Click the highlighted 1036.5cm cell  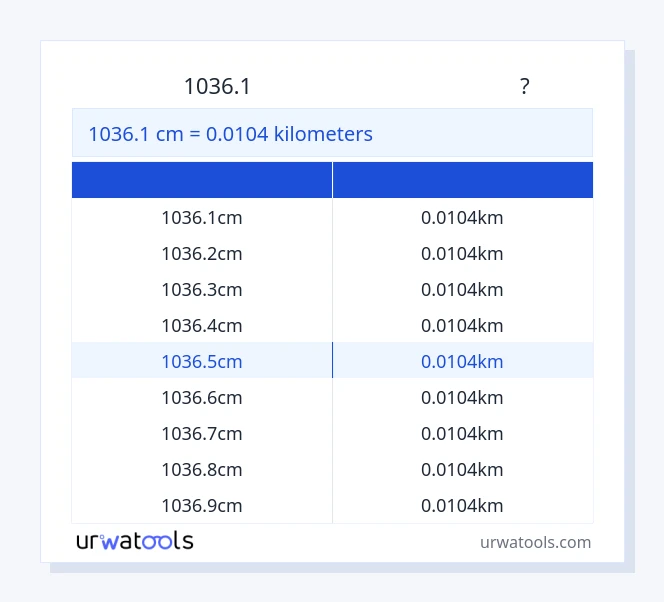click(x=202, y=361)
